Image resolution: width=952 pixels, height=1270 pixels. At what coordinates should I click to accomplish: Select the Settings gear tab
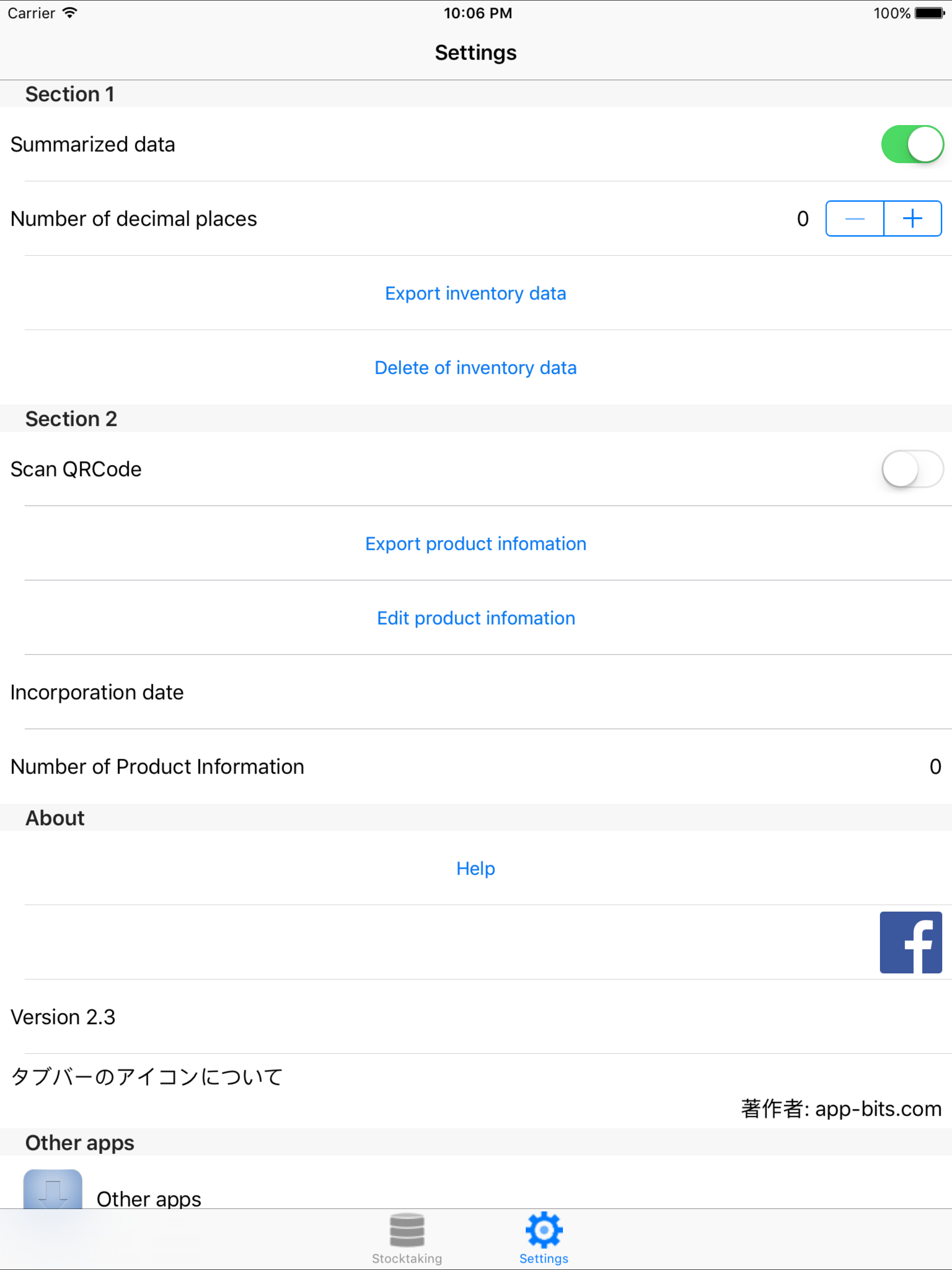(x=544, y=1238)
